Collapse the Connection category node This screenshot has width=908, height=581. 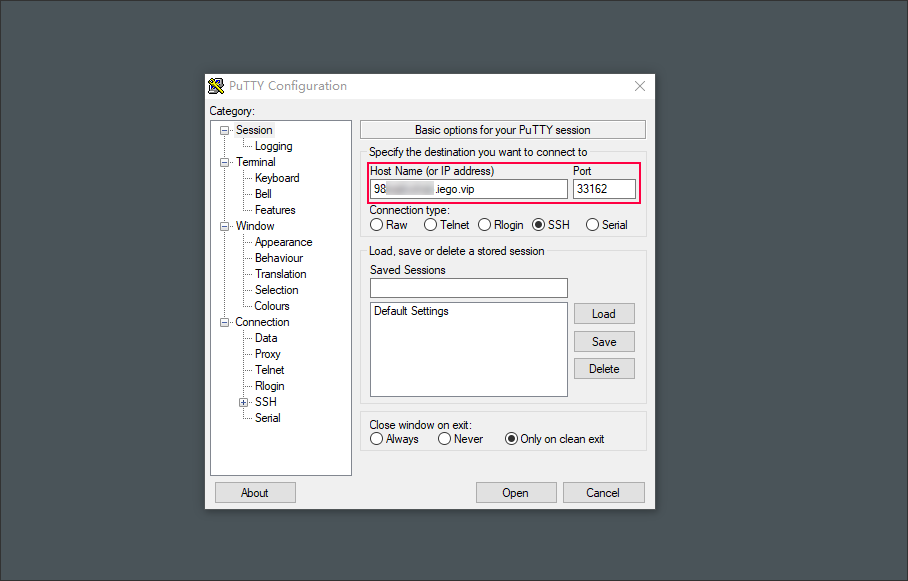pyautogui.click(x=226, y=322)
